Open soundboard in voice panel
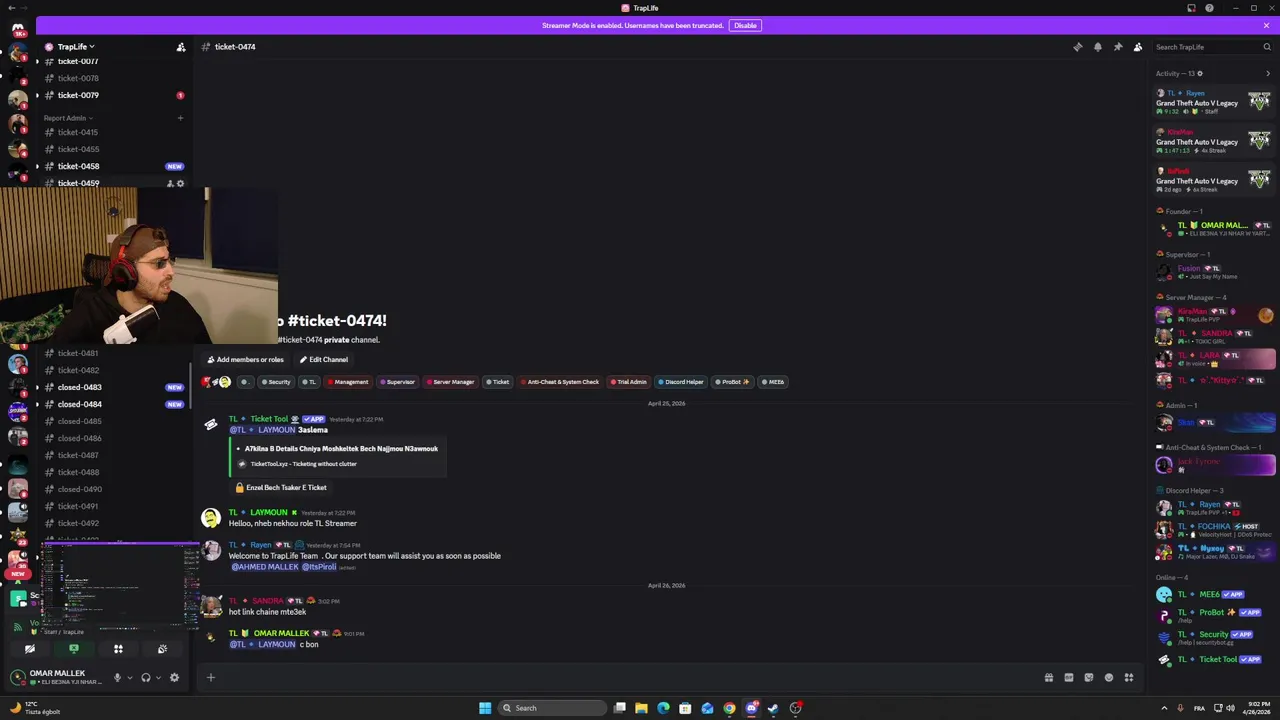Image resolution: width=1280 pixels, height=720 pixels. click(162, 649)
